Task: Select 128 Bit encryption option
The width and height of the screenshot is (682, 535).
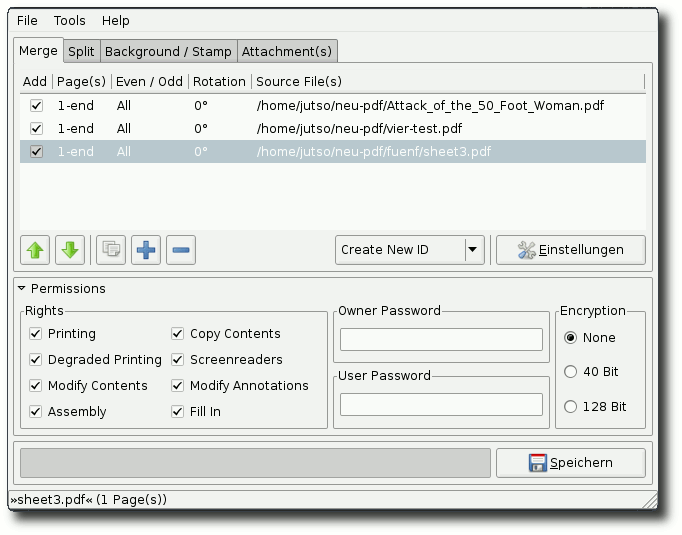Action: point(570,407)
